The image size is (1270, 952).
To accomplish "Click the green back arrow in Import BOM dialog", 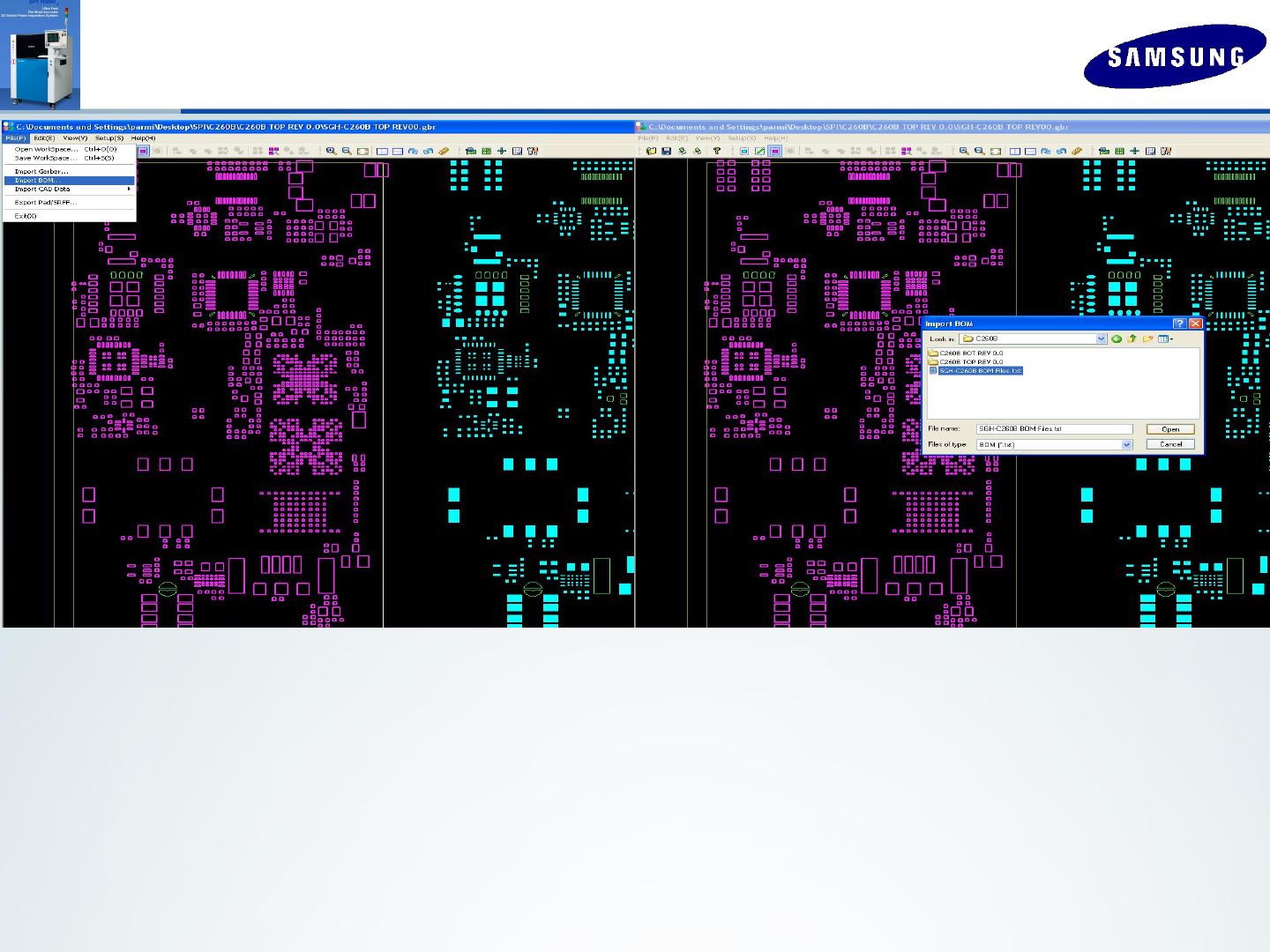I will 1117,338.
